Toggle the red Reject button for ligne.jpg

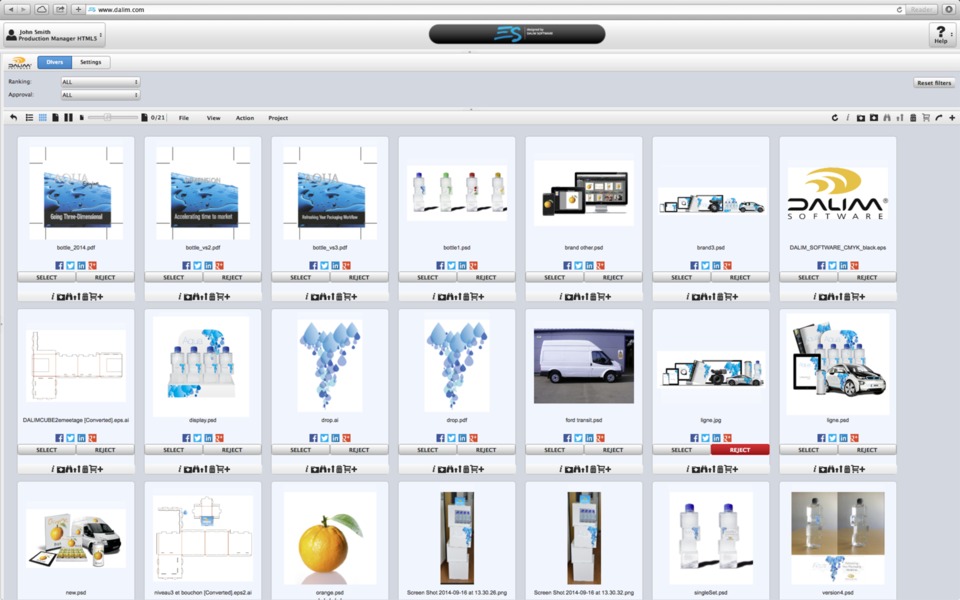point(740,450)
